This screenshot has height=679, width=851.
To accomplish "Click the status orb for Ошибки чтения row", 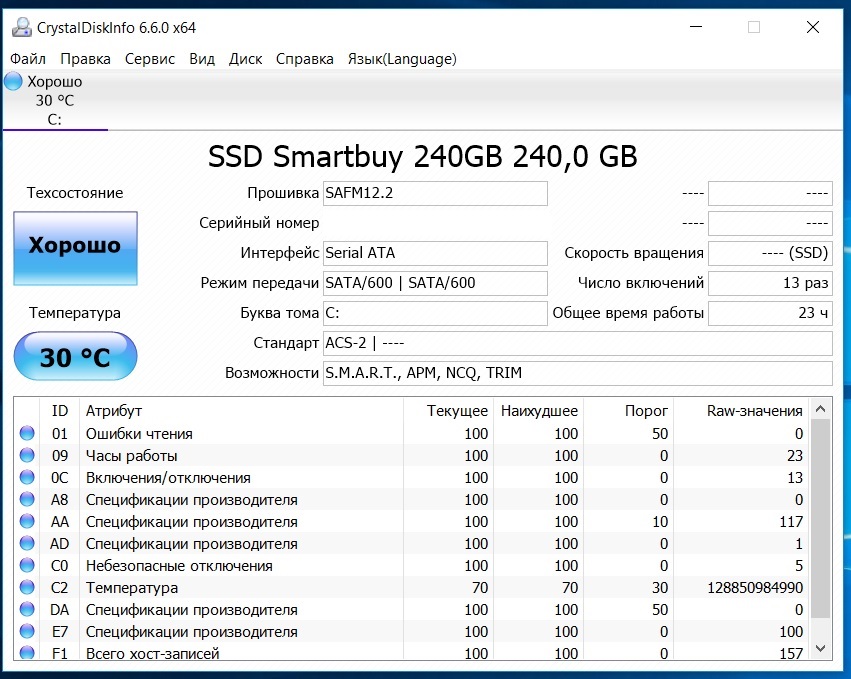I will [26, 434].
